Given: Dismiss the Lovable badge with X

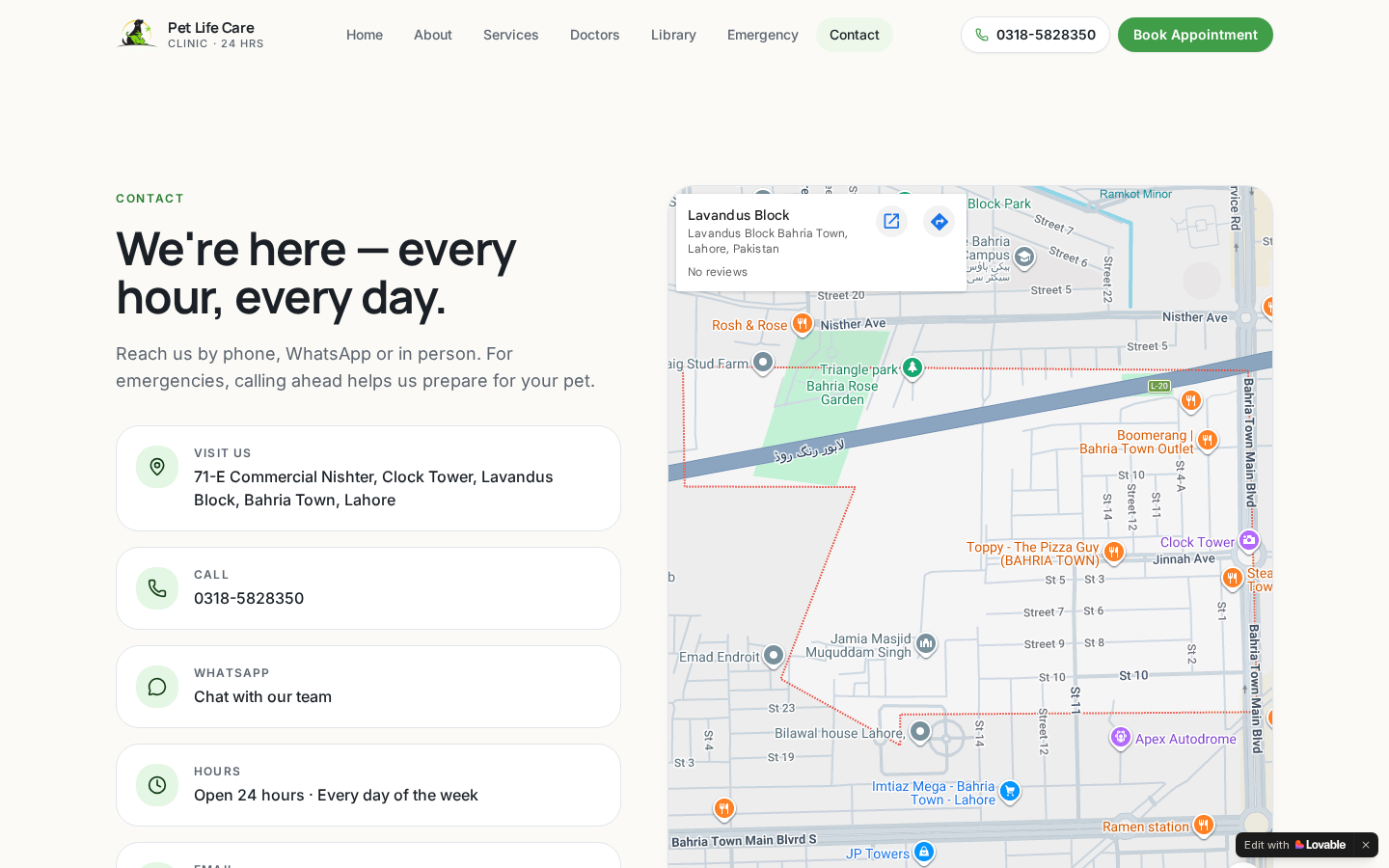Looking at the screenshot, I should [1366, 845].
